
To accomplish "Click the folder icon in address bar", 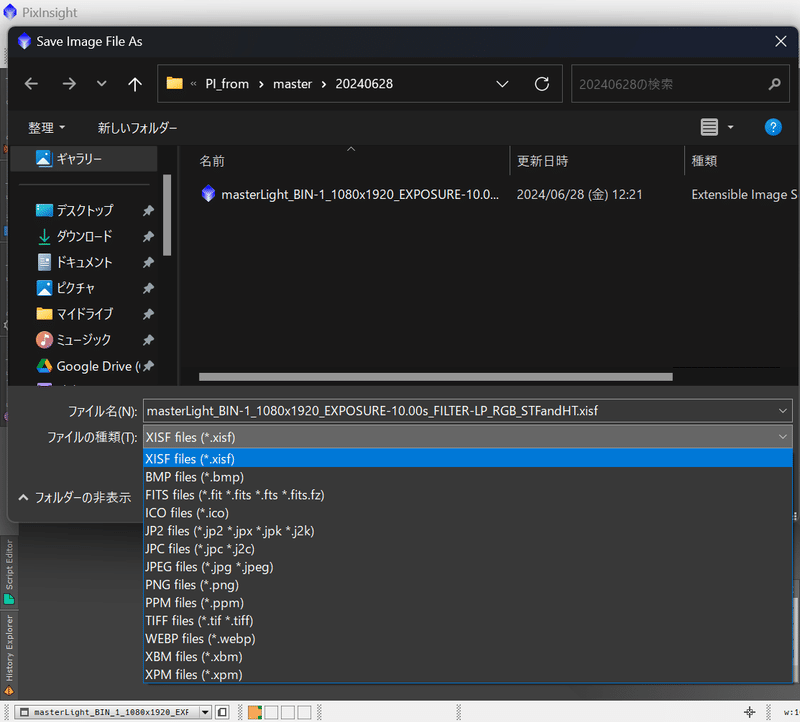I will 174,83.
